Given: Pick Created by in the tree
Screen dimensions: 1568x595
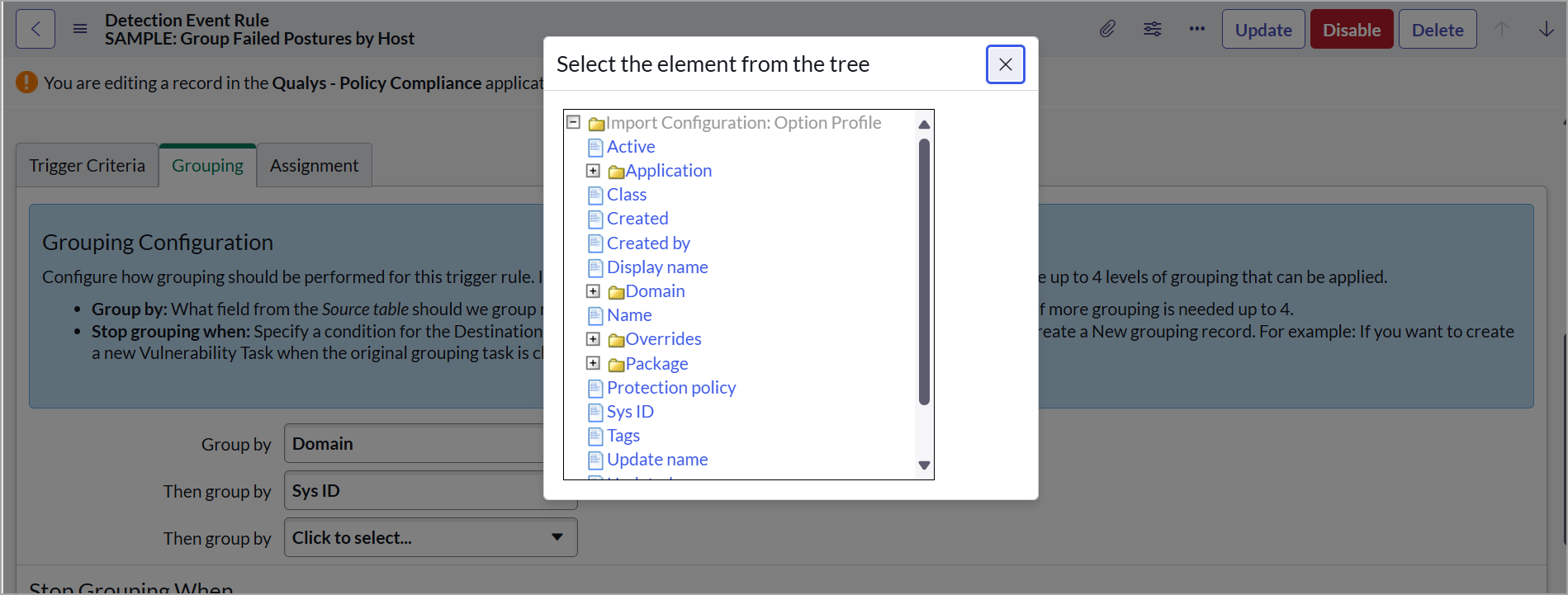Looking at the screenshot, I should 648,243.
